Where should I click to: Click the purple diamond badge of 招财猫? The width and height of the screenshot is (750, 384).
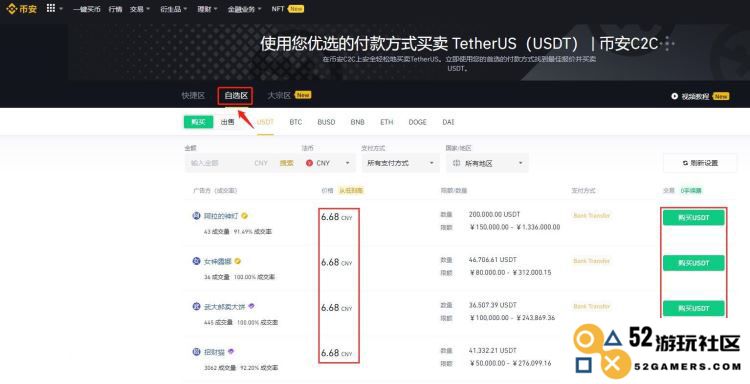coord(231,351)
